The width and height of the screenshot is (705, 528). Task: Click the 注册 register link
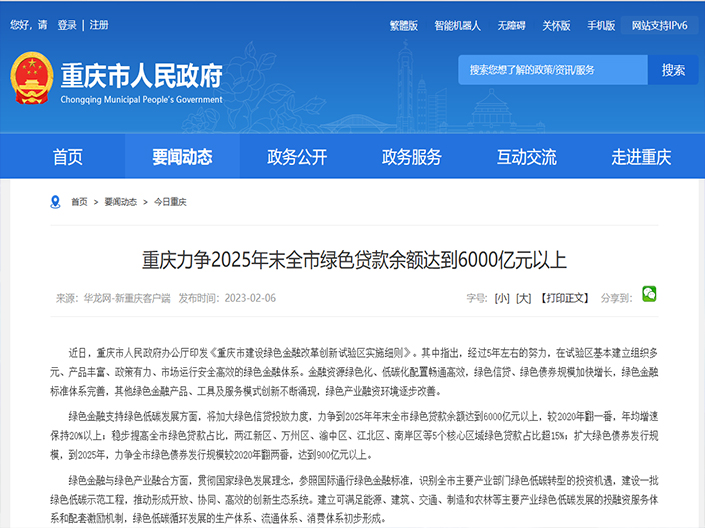click(x=99, y=25)
